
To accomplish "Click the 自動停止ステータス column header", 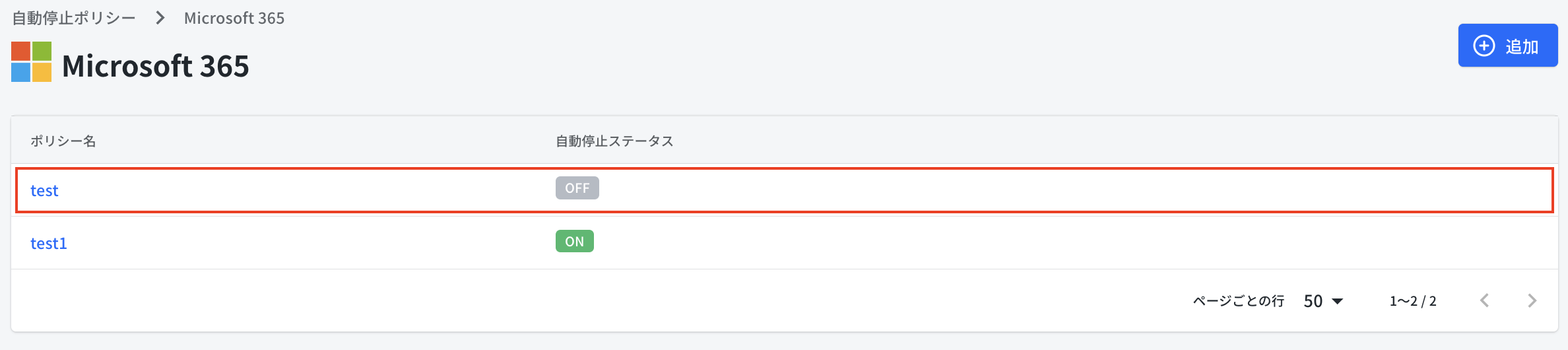I will (614, 141).
